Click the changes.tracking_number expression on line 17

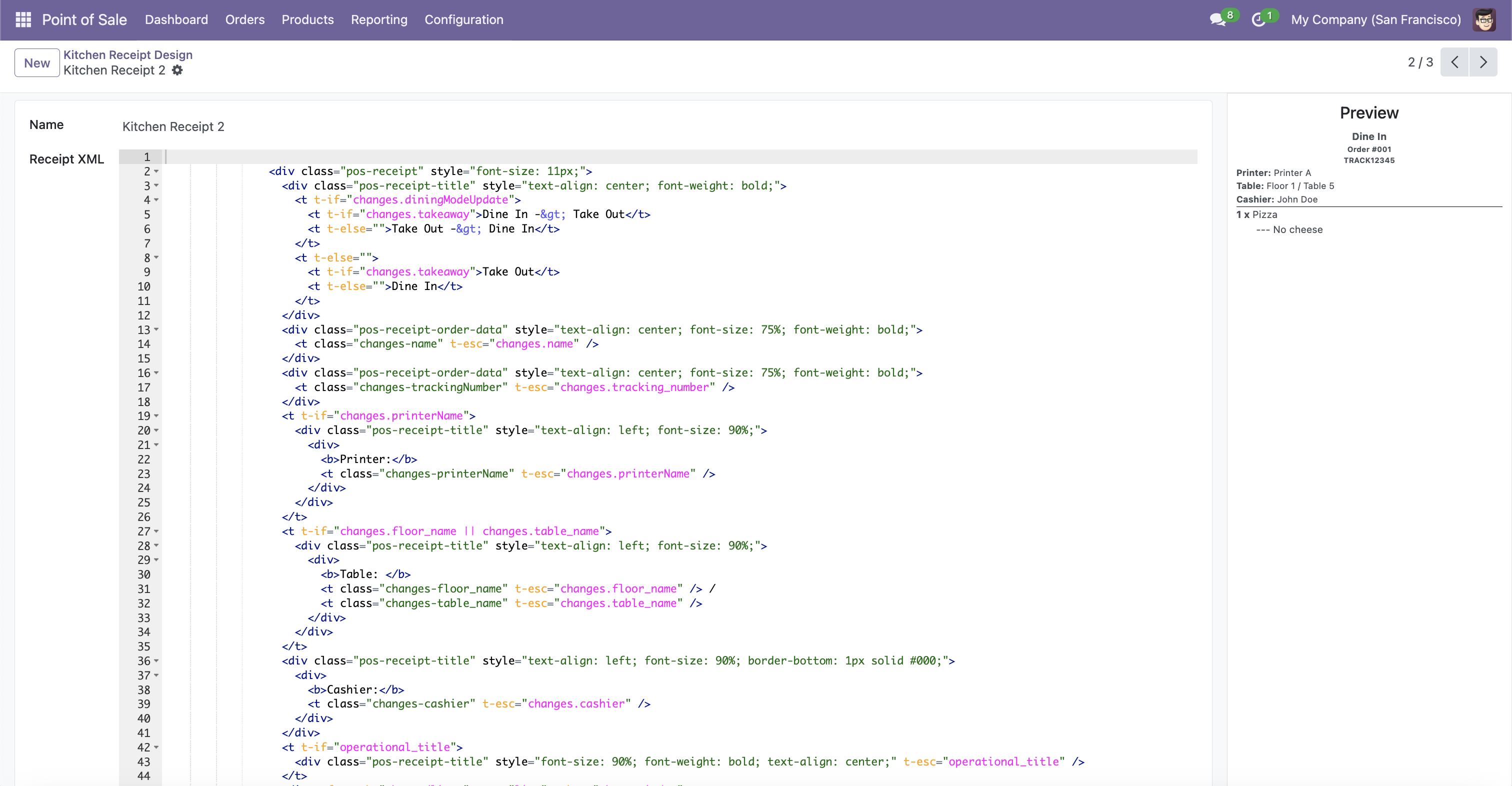tap(634, 387)
